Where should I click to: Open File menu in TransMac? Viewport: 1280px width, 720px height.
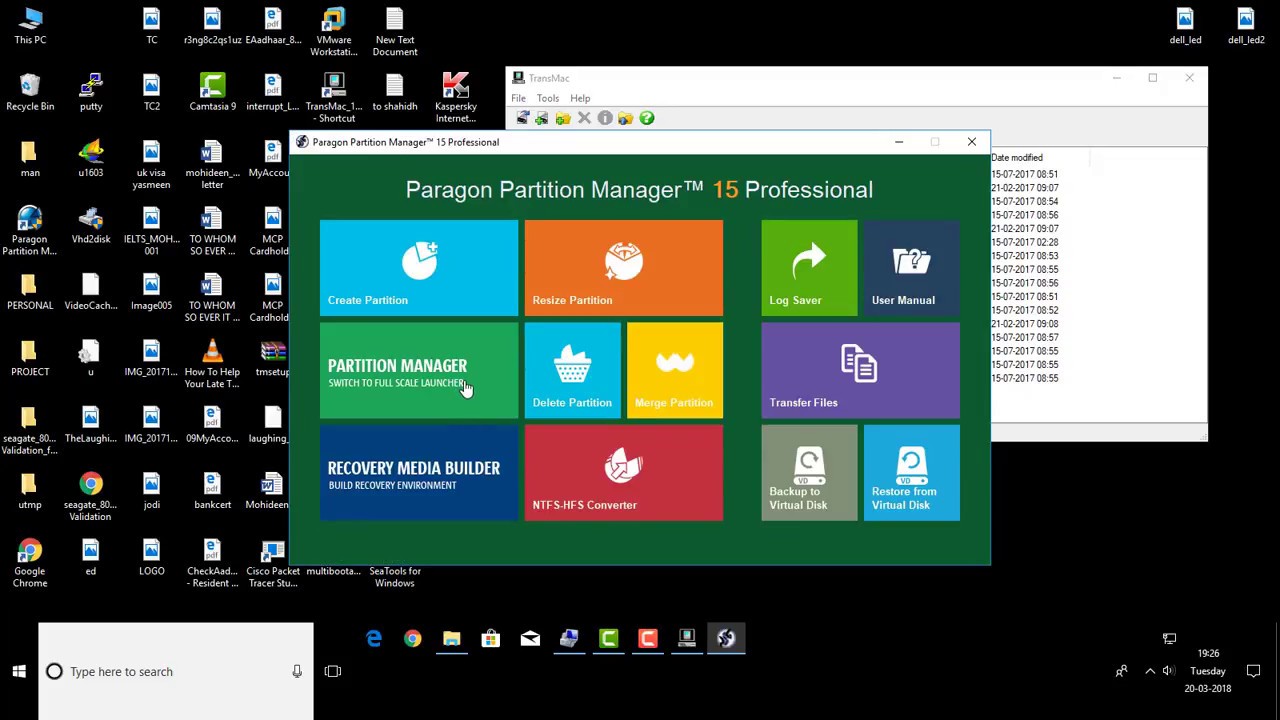[x=518, y=98]
